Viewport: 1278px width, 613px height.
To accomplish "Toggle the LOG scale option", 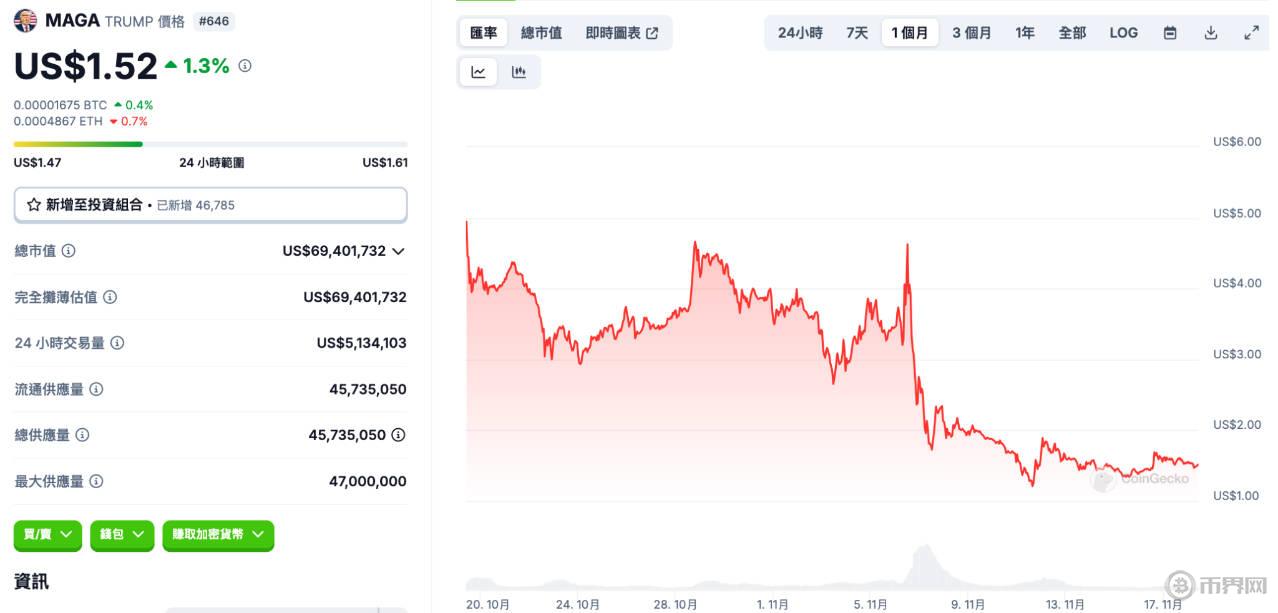I will click(x=1123, y=33).
